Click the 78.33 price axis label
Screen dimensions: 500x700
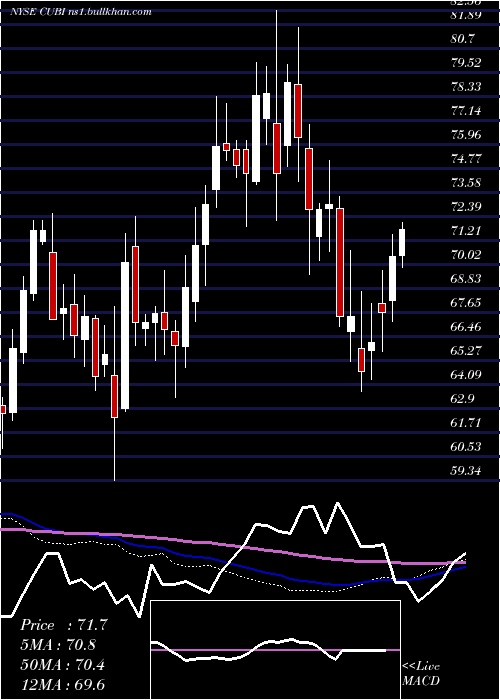pos(466,87)
